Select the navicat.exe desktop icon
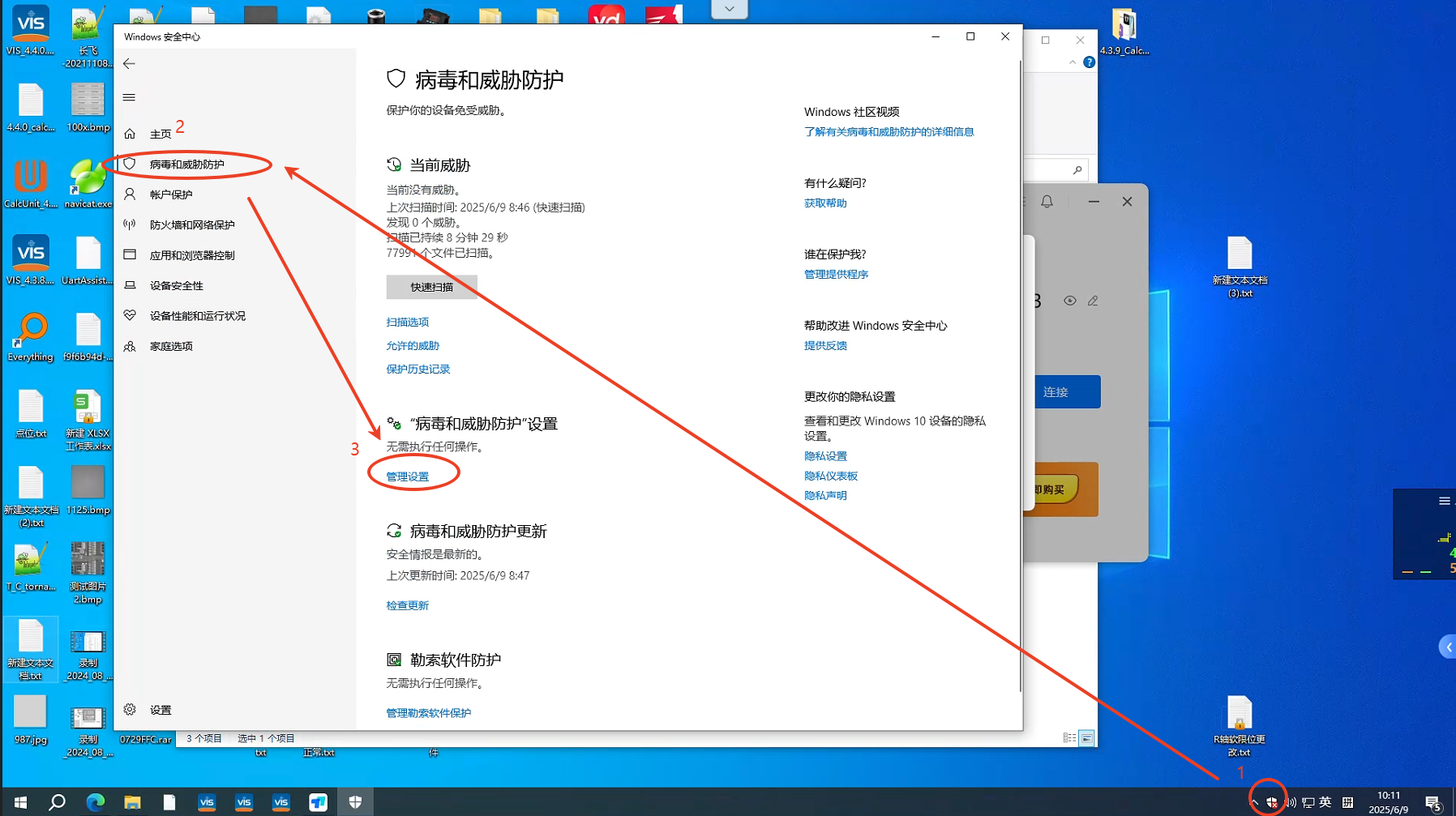 [88, 184]
